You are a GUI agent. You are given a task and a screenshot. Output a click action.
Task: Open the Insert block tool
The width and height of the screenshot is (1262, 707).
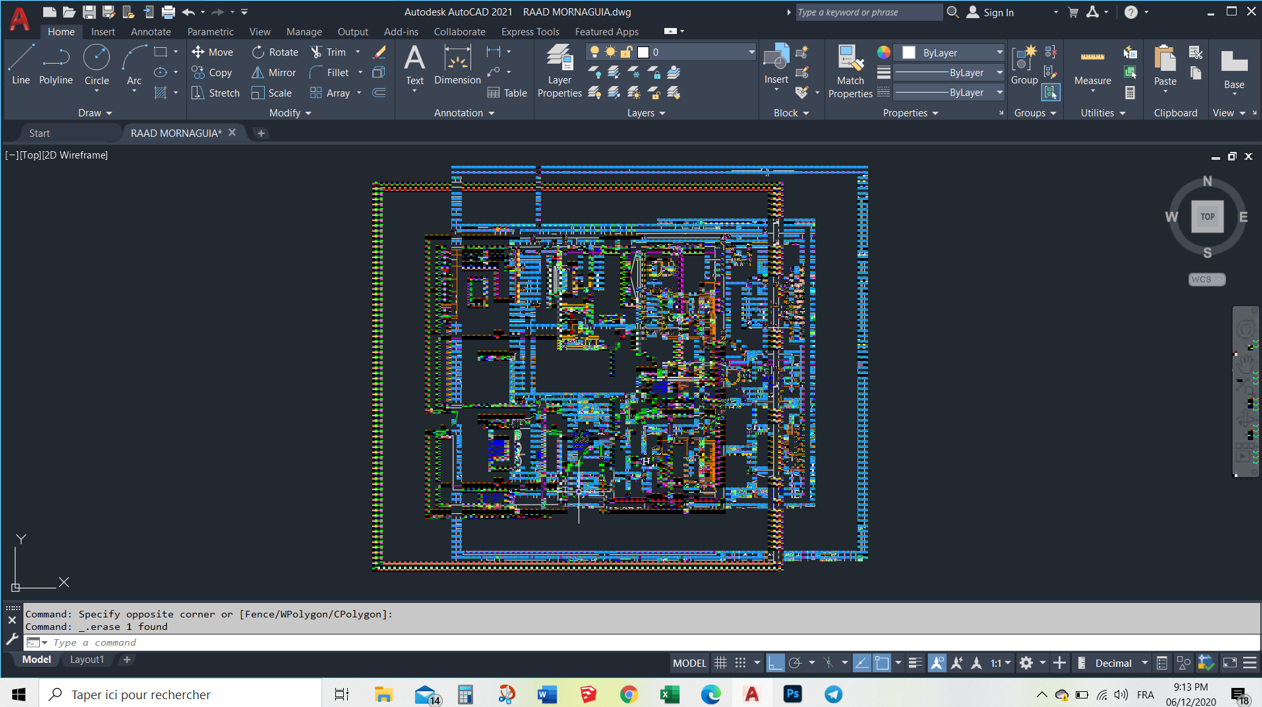776,65
